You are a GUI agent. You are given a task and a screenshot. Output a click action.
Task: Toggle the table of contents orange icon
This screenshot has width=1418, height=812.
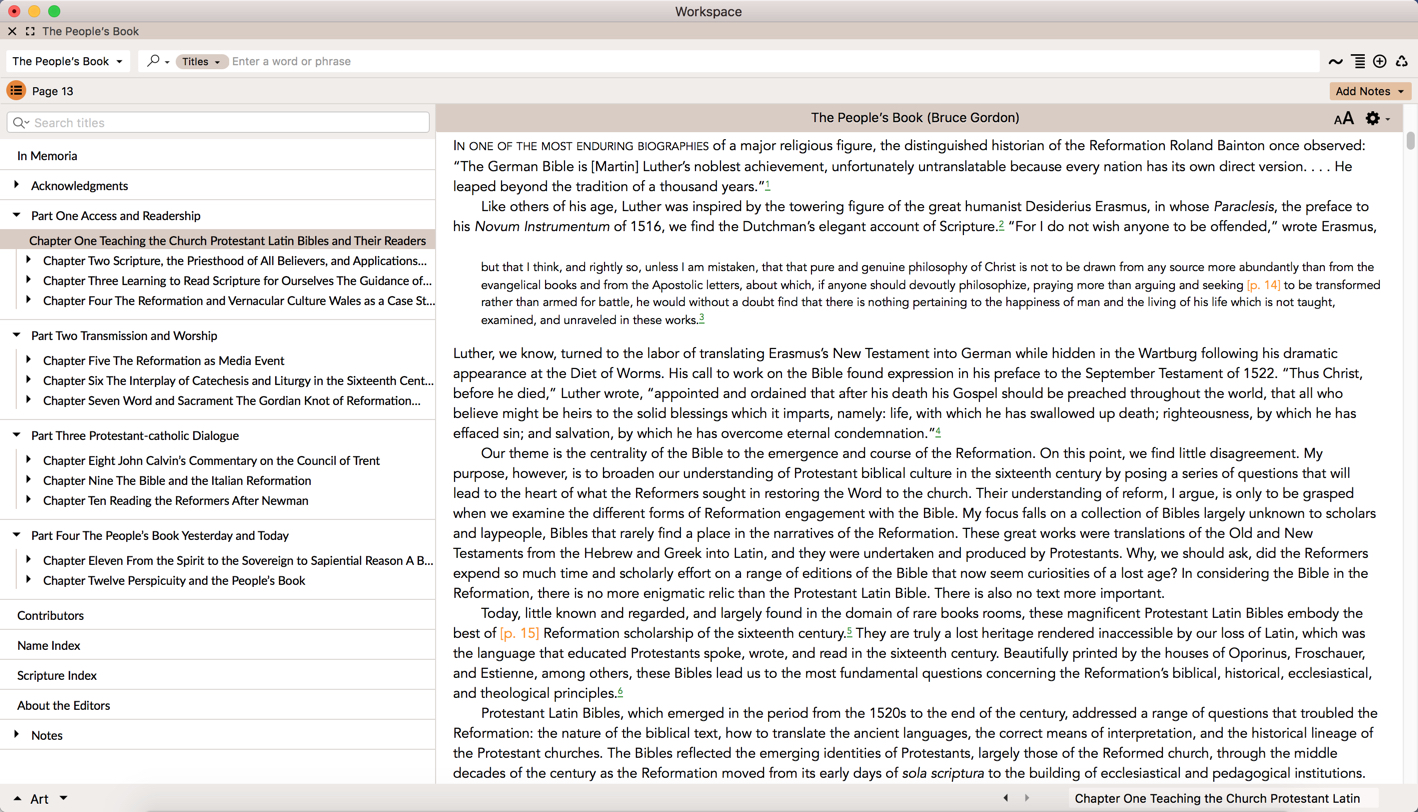[x=16, y=91]
